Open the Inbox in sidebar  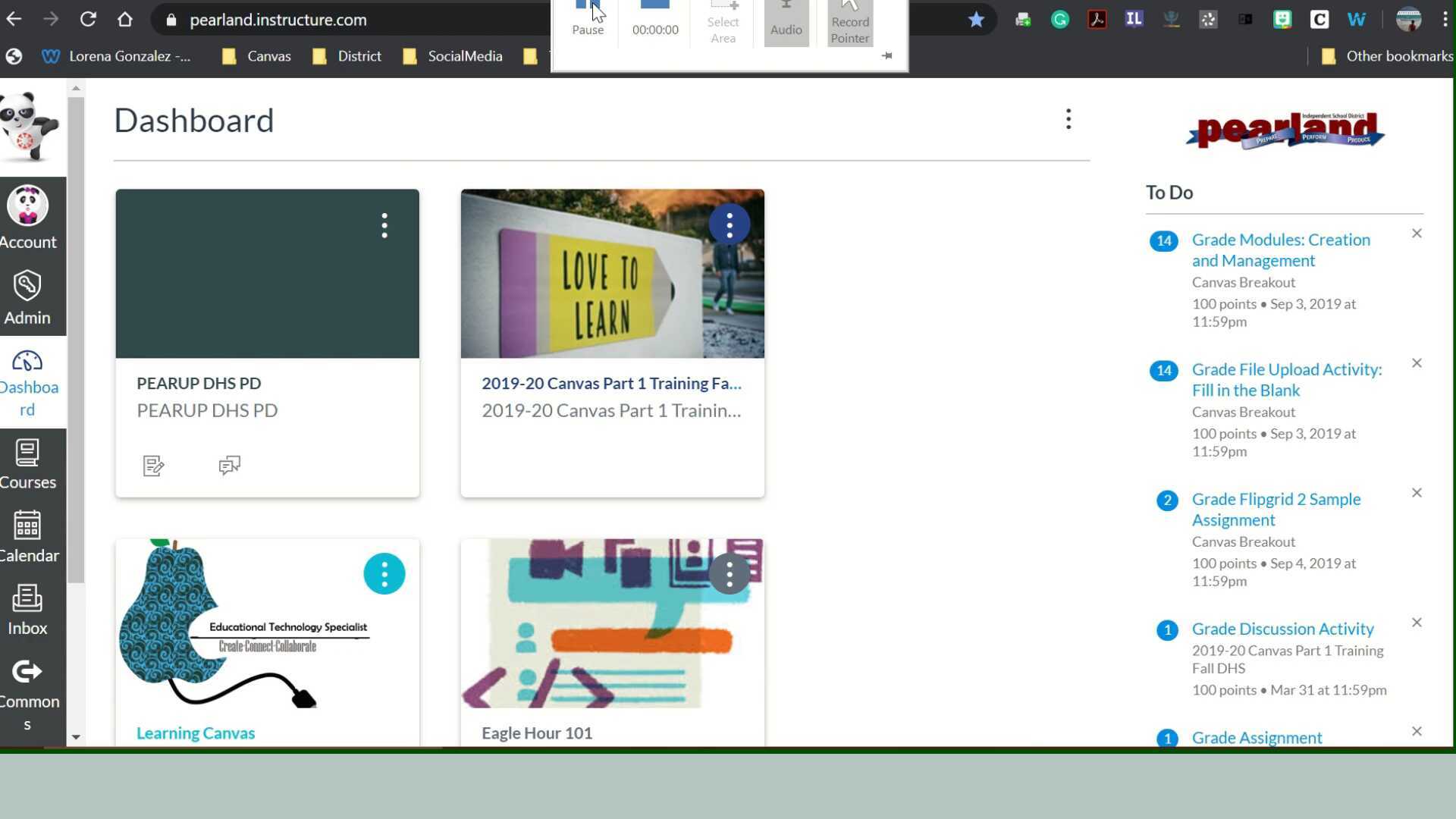coord(28,610)
